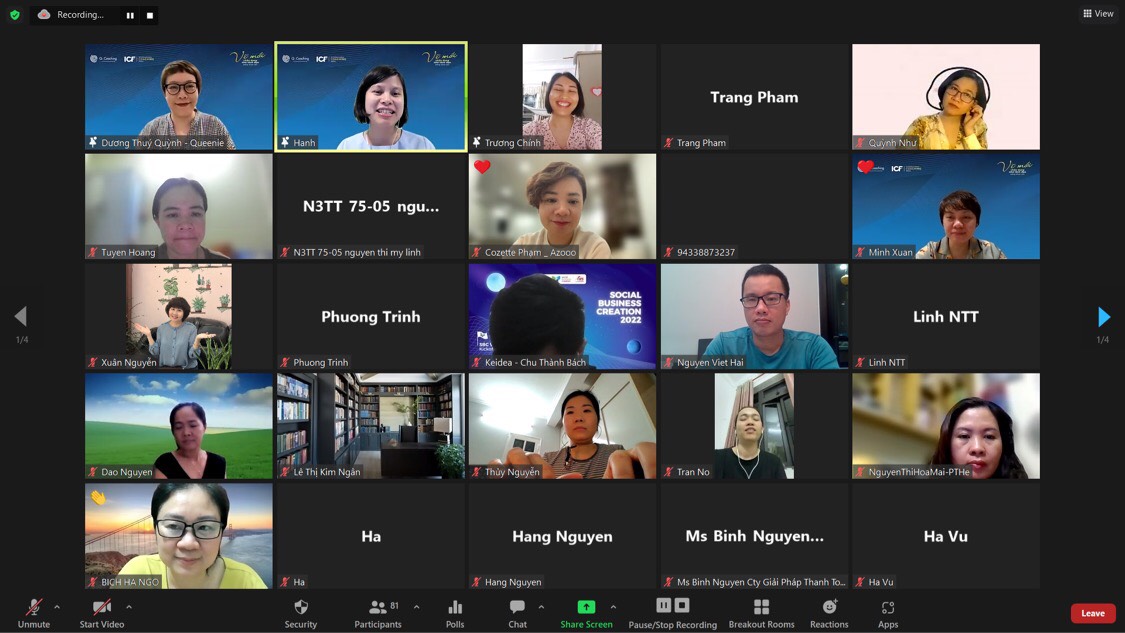The width and height of the screenshot is (1125, 633).
Task: Select Tuyen Hoang video tile
Action: point(179,207)
